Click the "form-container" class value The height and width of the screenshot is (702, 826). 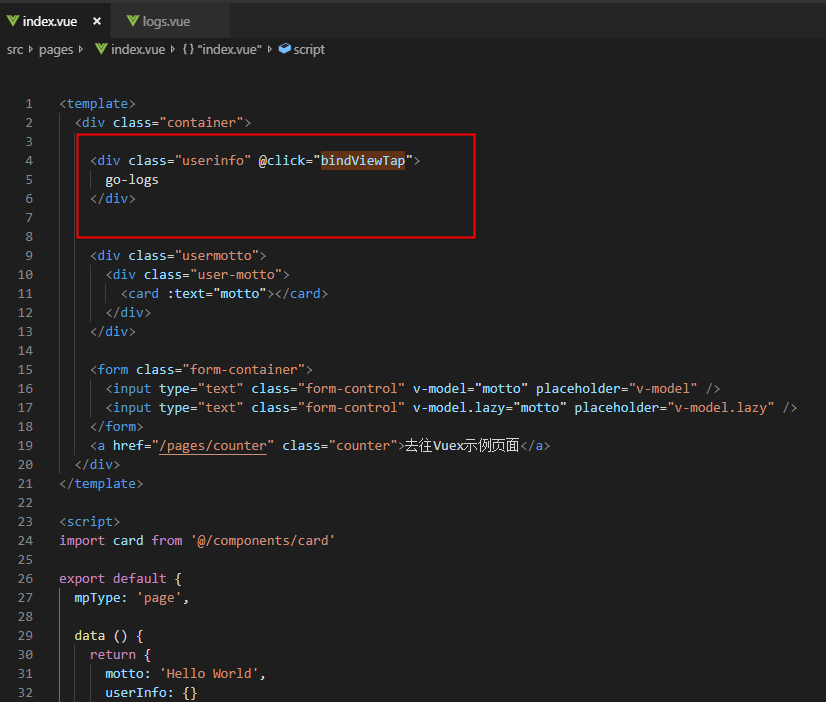(243, 370)
